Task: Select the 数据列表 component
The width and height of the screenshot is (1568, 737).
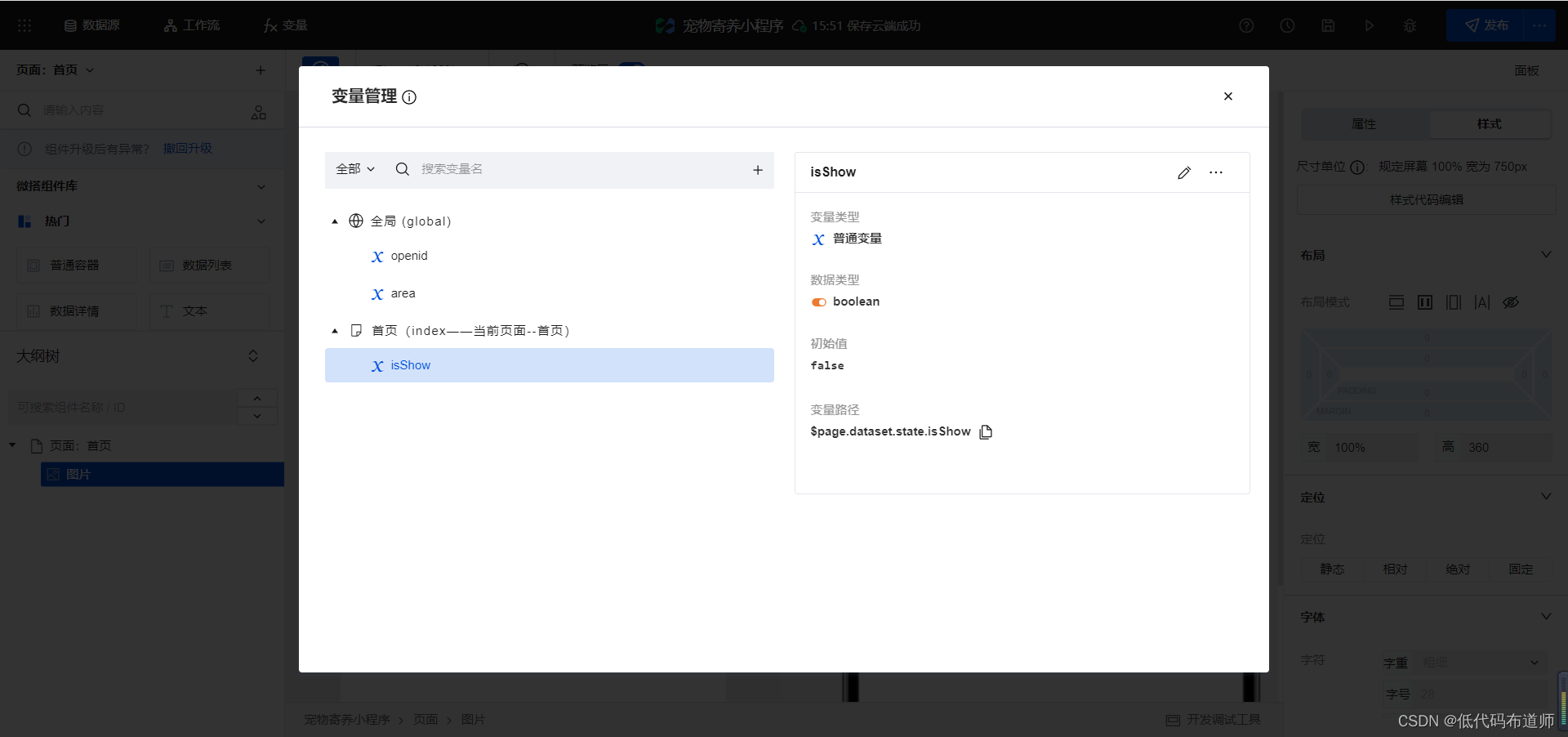Action: coord(209,266)
